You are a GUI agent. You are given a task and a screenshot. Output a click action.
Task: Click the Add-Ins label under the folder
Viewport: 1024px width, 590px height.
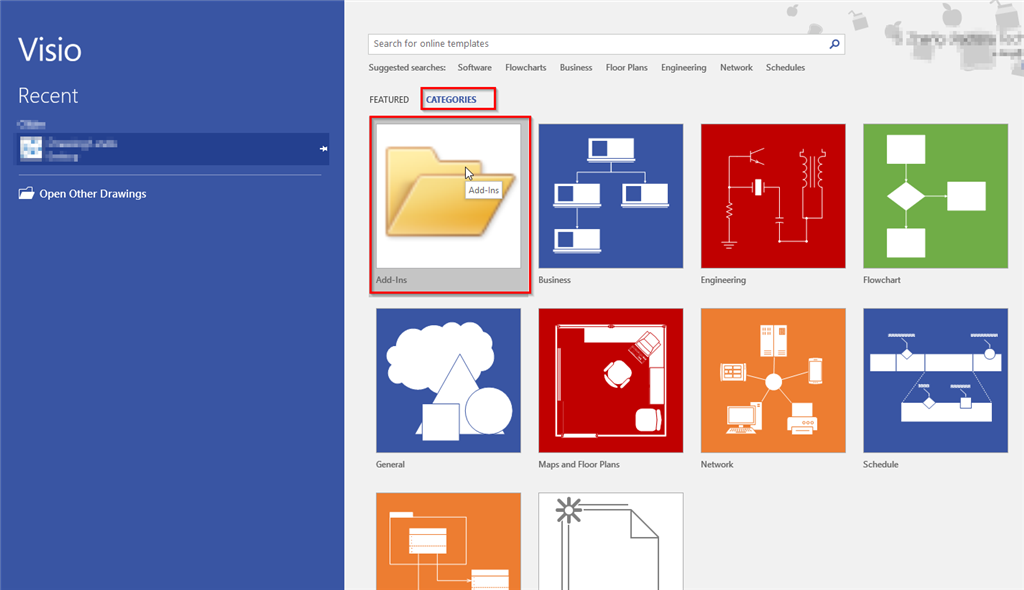(391, 280)
